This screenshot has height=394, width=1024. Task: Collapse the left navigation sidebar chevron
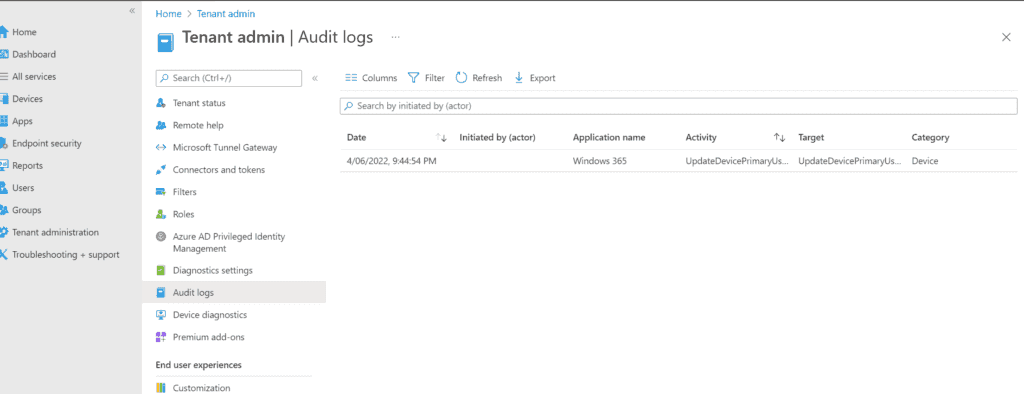pos(132,11)
